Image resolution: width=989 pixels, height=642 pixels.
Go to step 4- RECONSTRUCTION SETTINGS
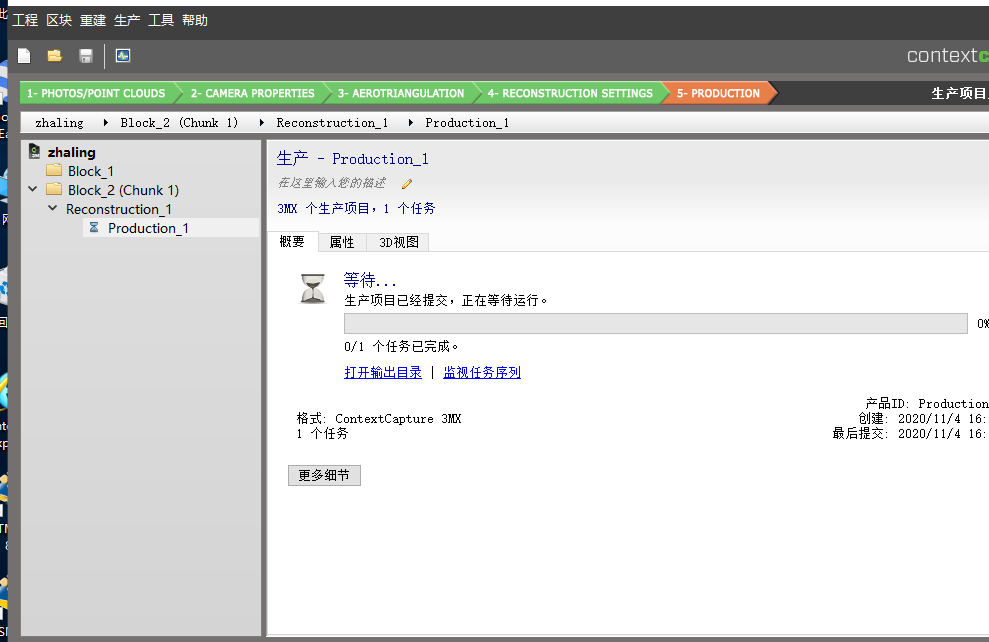point(570,93)
